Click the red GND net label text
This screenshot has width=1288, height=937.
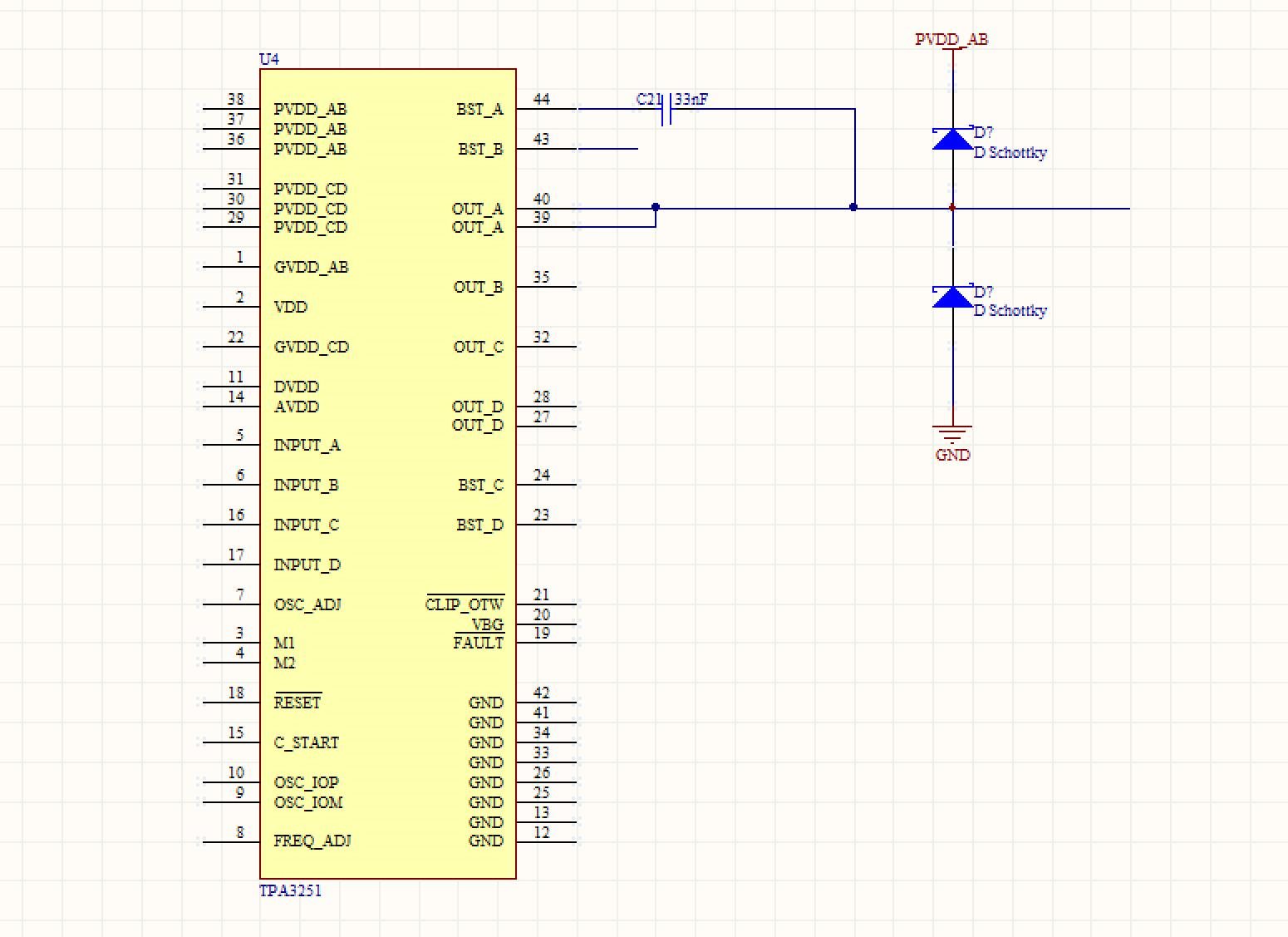coord(952,455)
